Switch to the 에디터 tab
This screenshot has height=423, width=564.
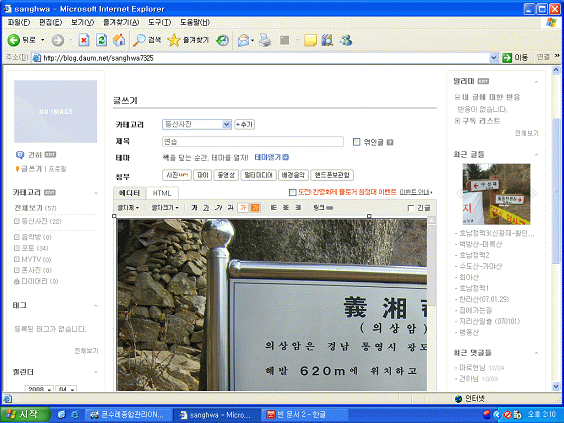tap(129, 193)
